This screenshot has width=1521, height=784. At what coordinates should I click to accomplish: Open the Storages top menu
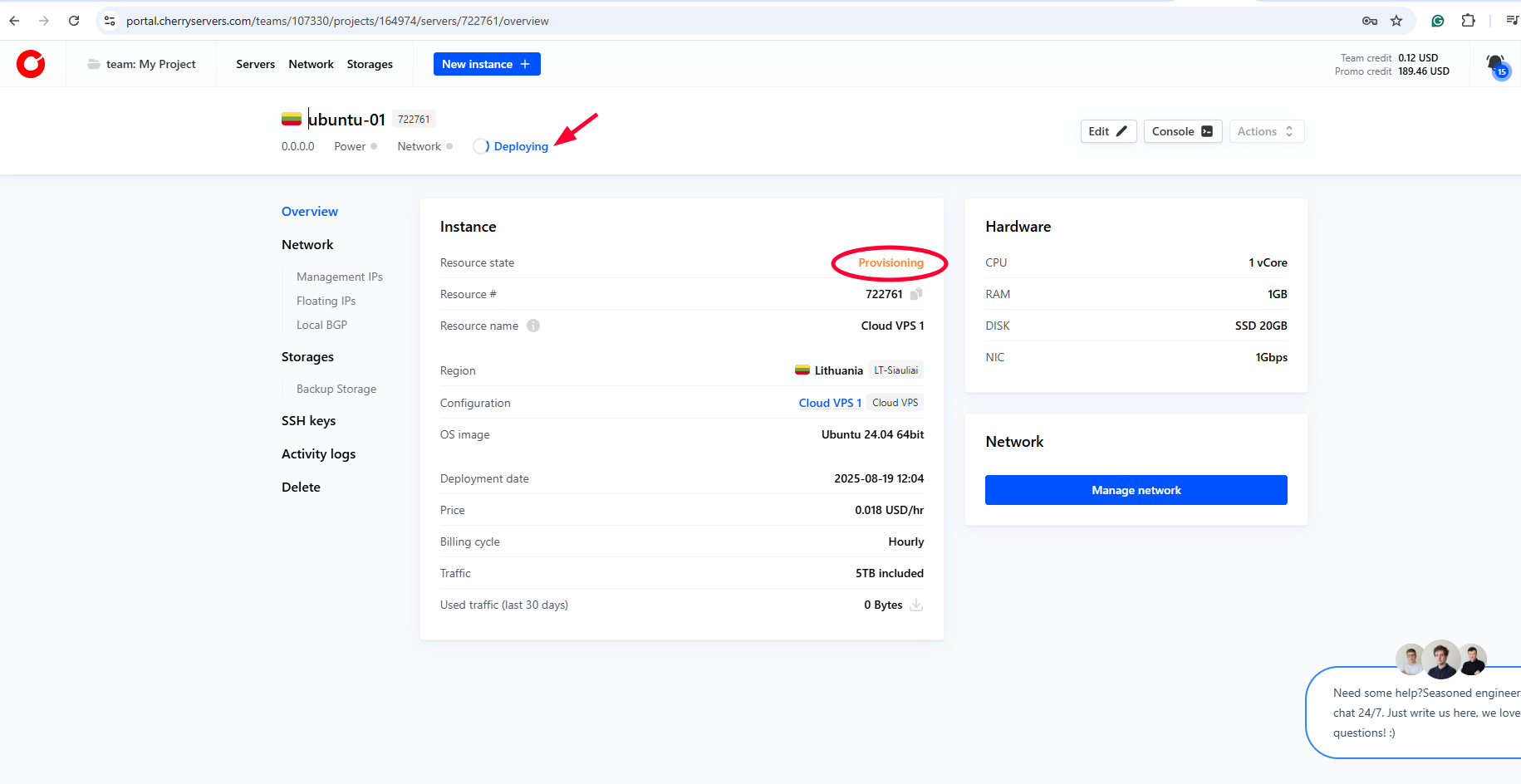coord(370,64)
